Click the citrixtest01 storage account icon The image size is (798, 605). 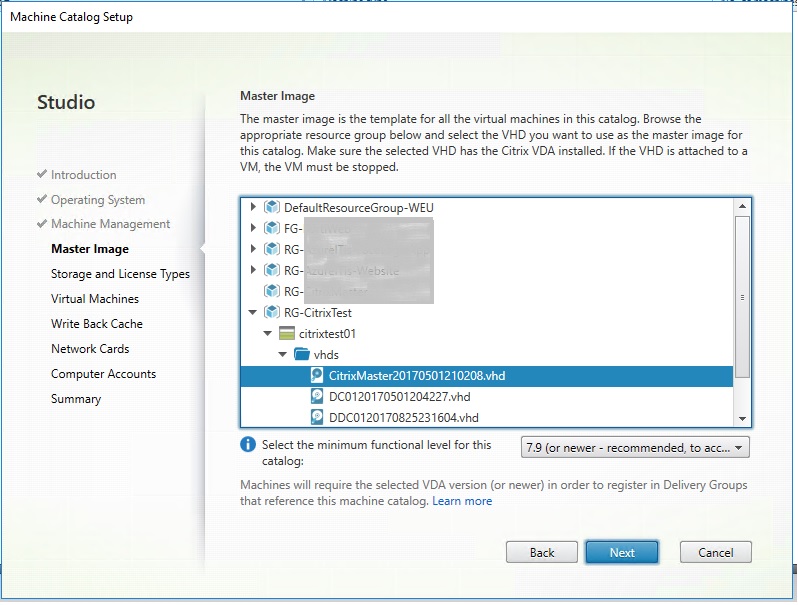pyautogui.click(x=287, y=334)
